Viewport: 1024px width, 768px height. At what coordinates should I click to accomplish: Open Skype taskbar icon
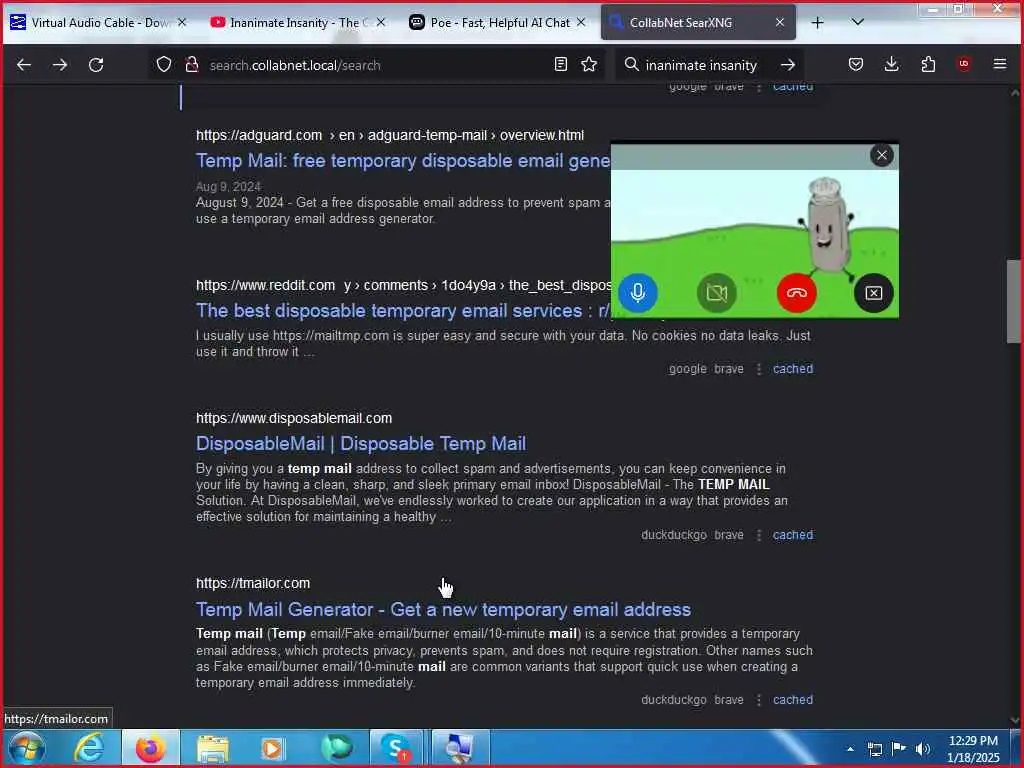(396, 748)
